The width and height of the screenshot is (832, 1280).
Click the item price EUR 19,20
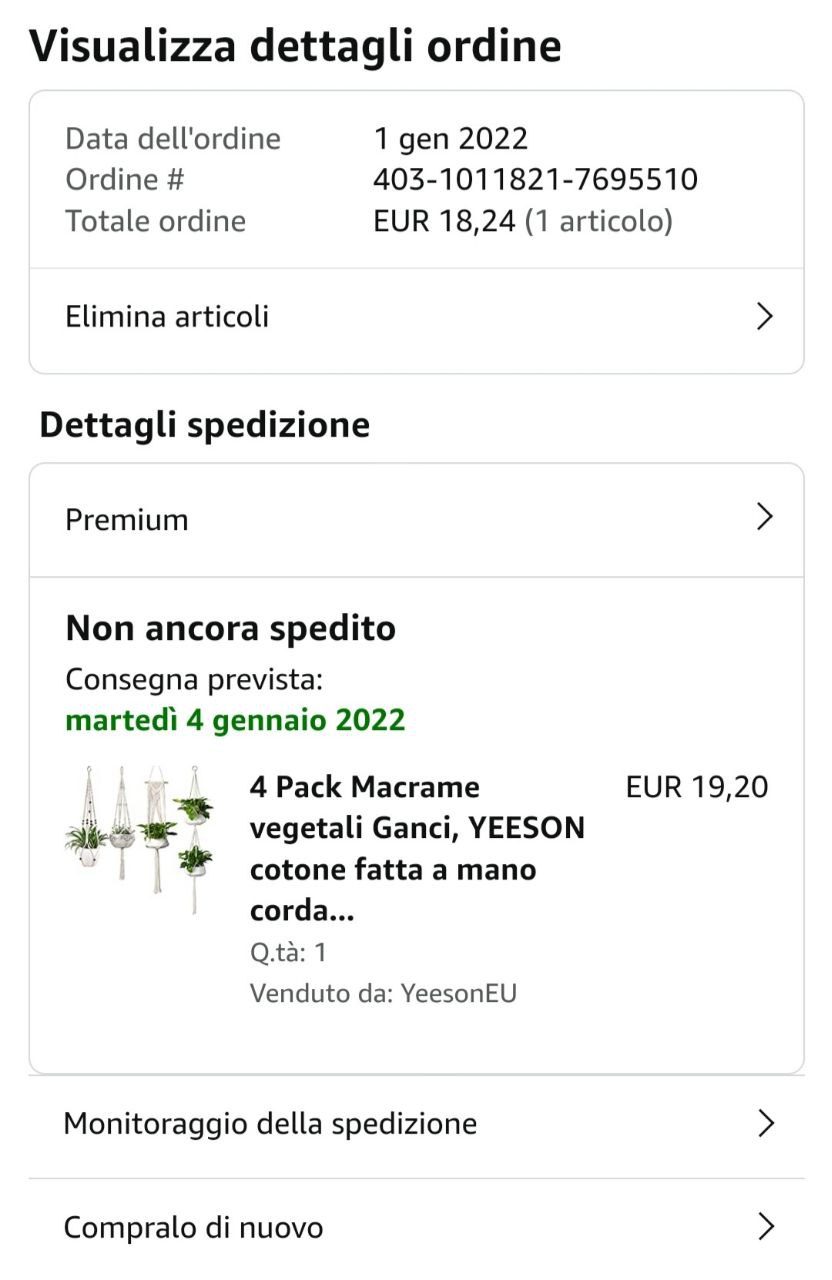point(697,788)
